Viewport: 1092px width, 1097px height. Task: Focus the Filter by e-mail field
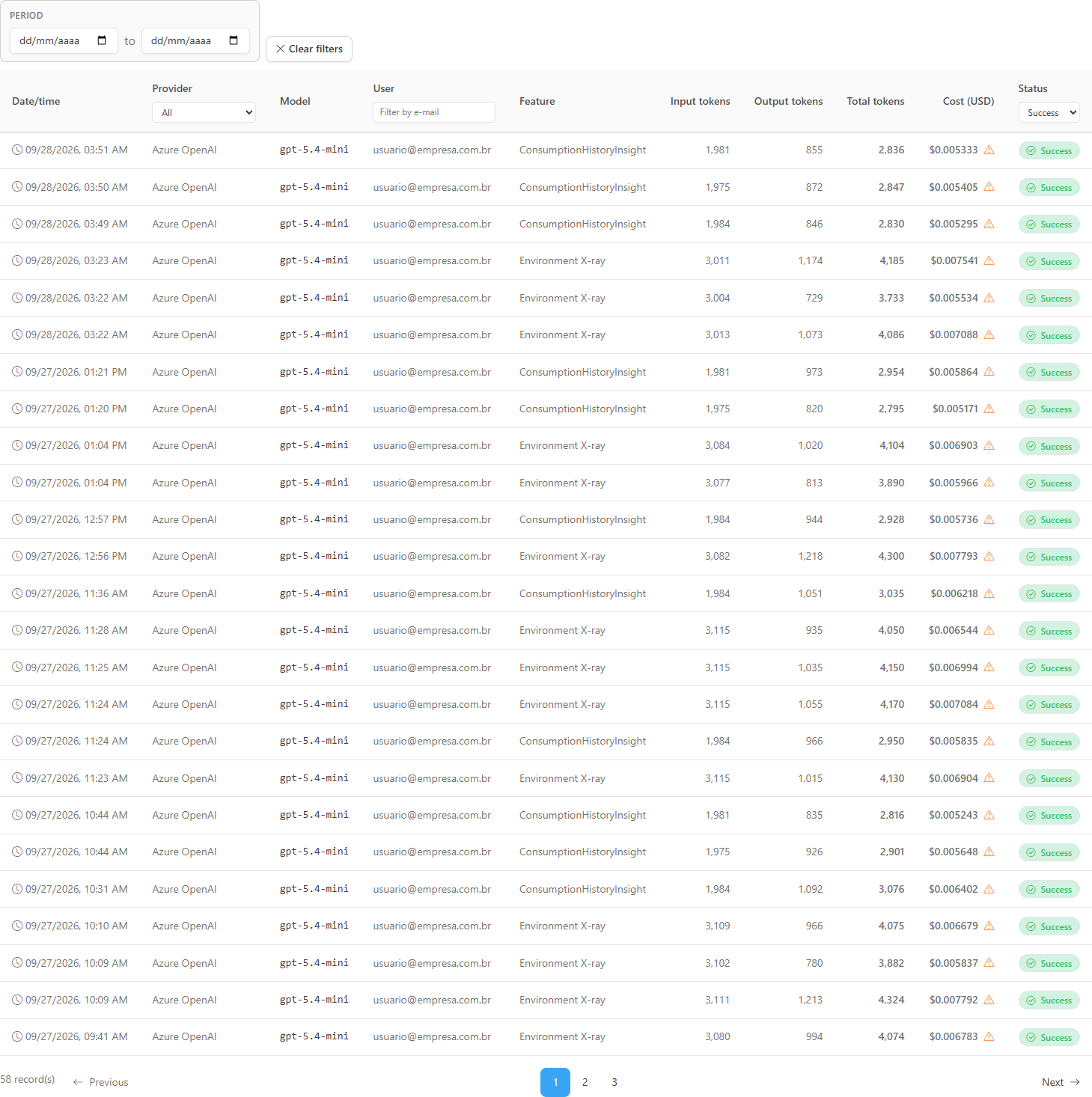click(434, 112)
